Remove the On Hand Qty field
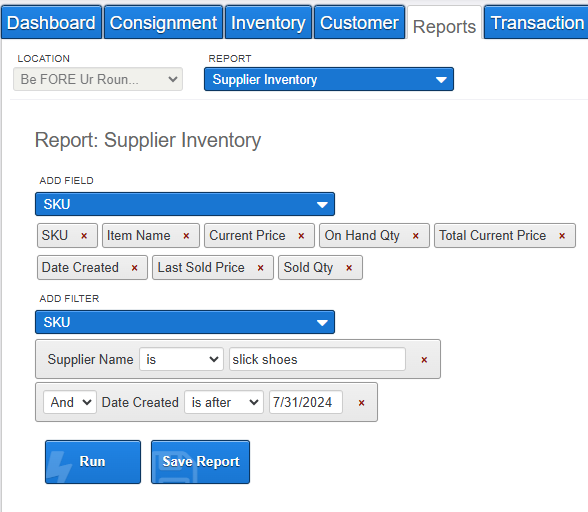 pyautogui.click(x=416, y=236)
